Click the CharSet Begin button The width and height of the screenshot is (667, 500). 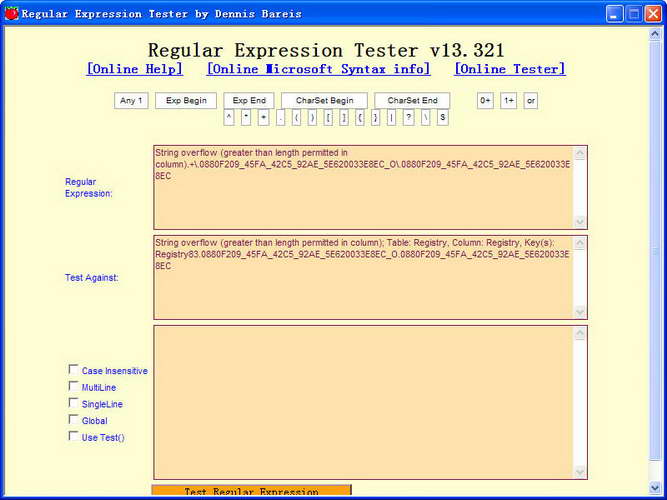[325, 101]
